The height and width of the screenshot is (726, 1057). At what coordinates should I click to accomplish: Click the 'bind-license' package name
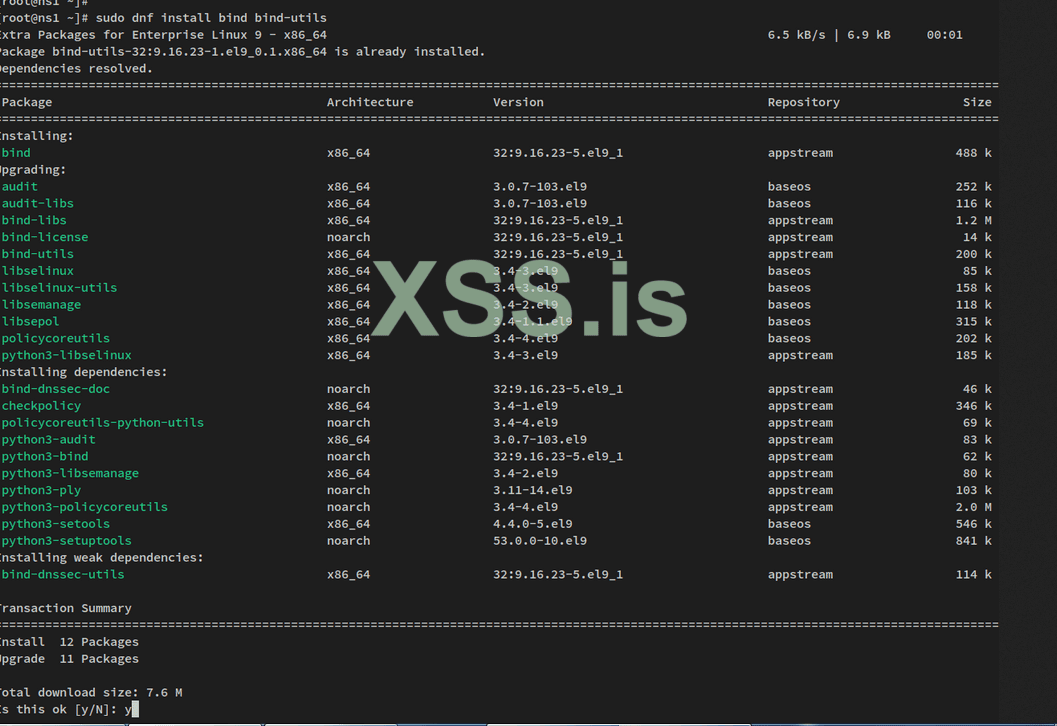45,237
